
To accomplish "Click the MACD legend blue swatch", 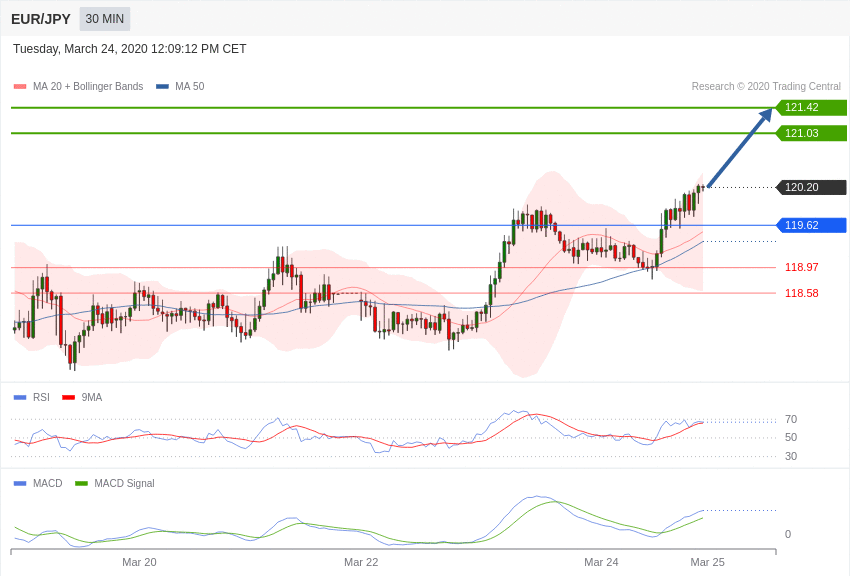I will [20, 483].
